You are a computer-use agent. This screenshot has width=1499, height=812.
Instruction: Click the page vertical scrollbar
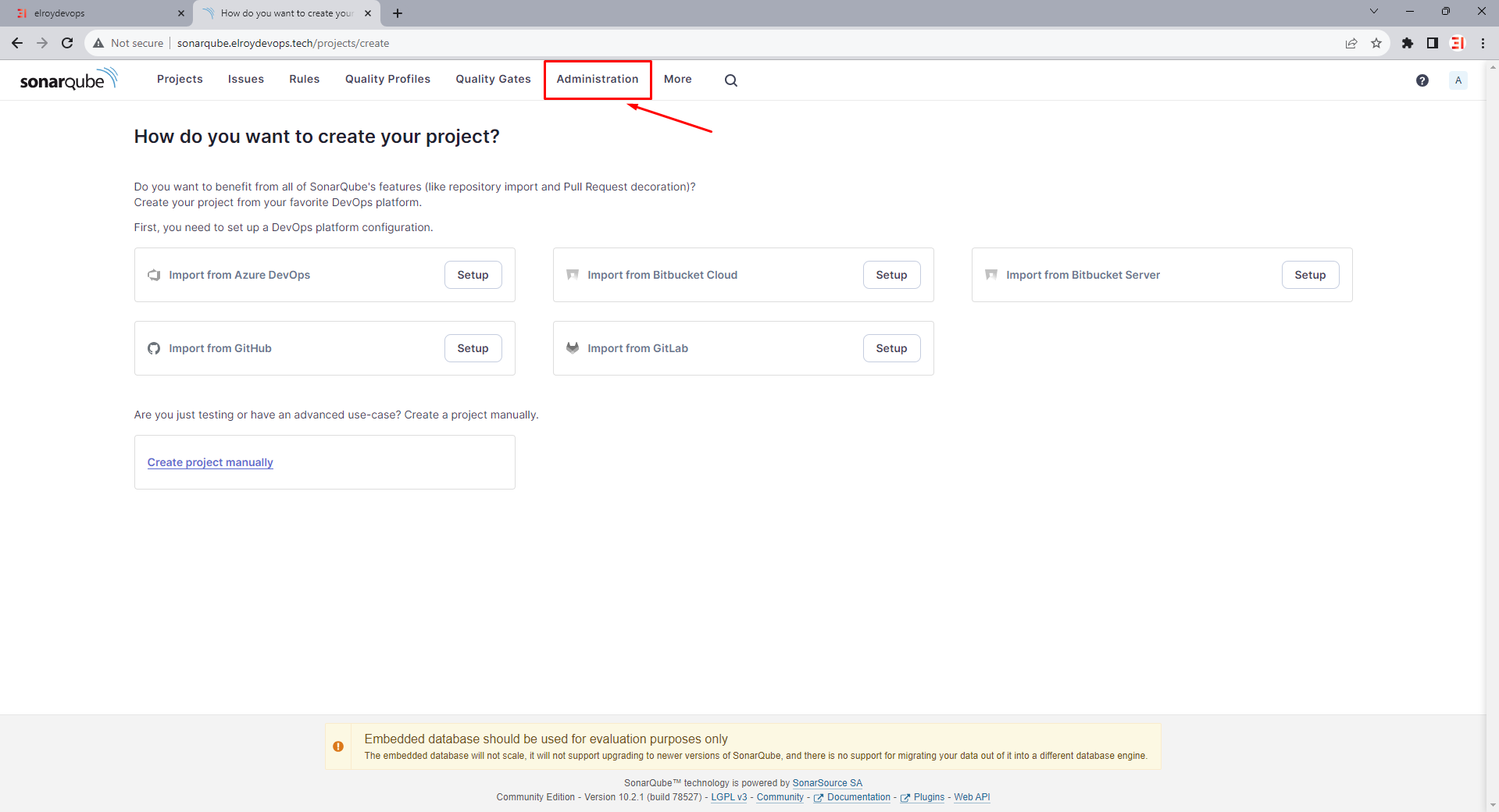(x=1492, y=436)
